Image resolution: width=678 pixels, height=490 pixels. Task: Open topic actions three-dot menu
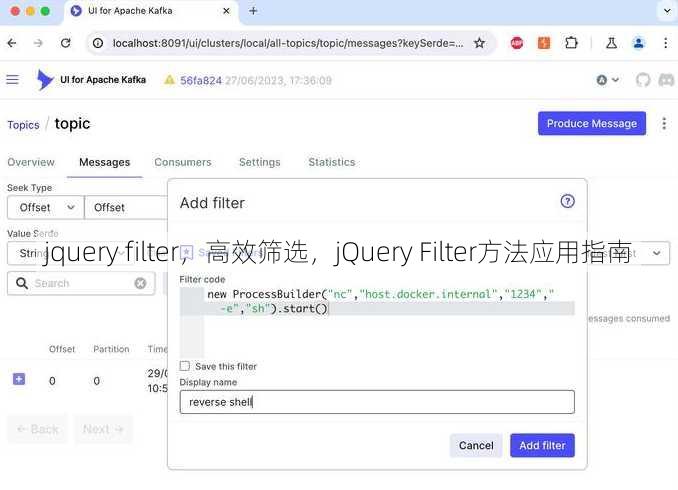(664, 124)
